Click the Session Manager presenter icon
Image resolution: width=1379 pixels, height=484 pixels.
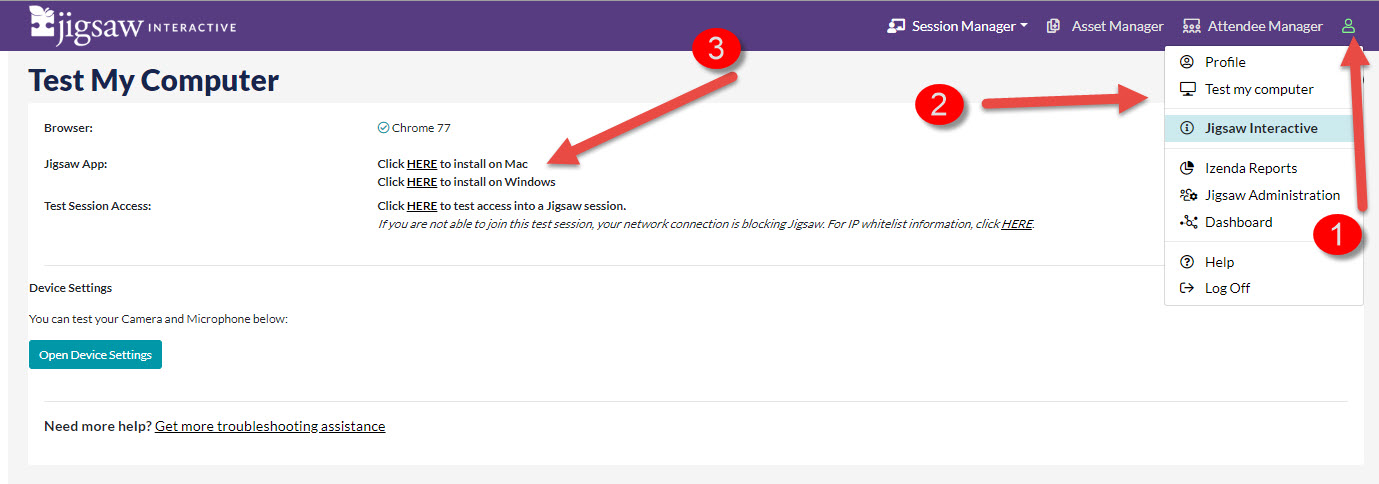pyautogui.click(x=896, y=26)
